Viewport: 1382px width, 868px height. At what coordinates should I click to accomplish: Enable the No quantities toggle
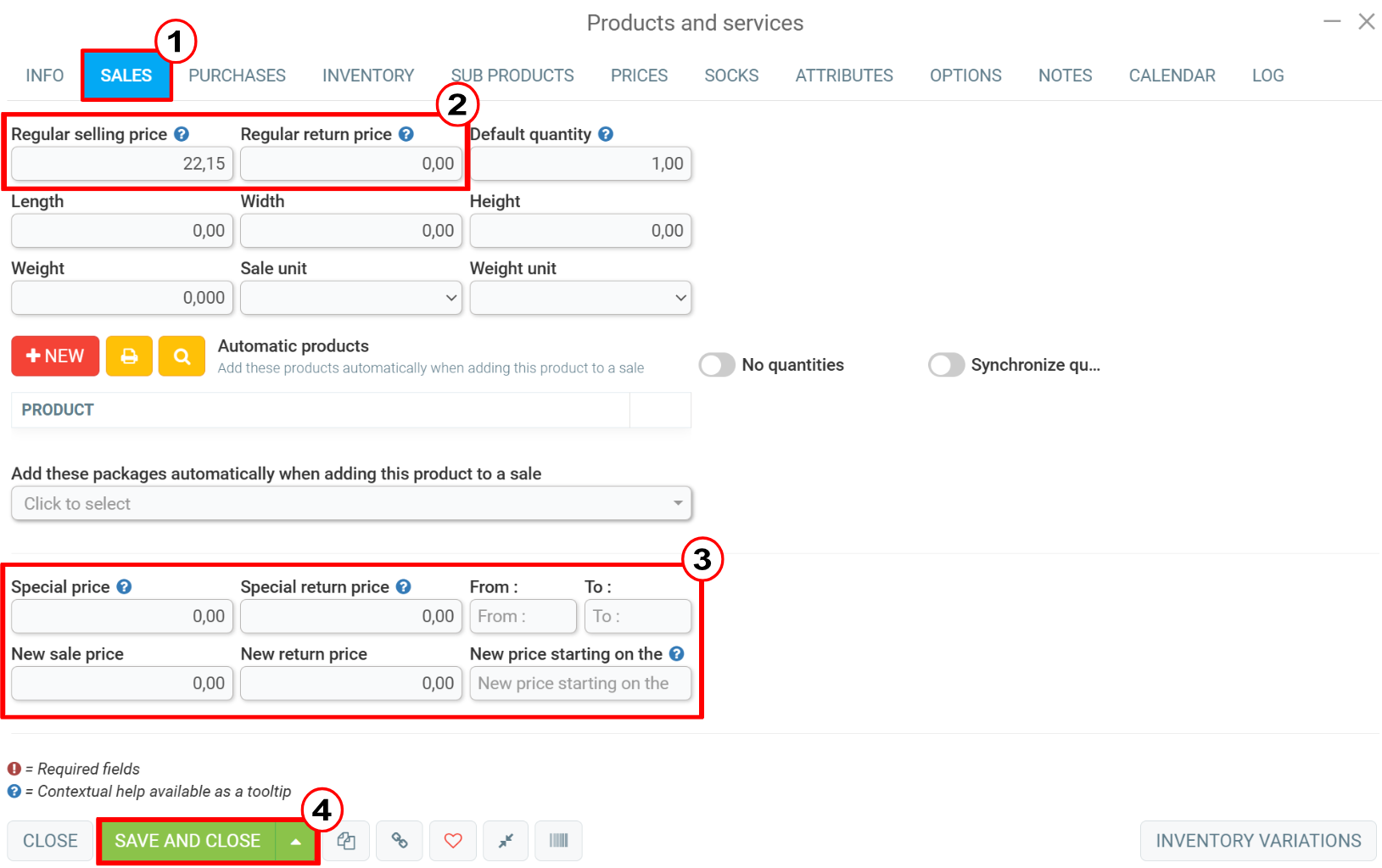[717, 365]
